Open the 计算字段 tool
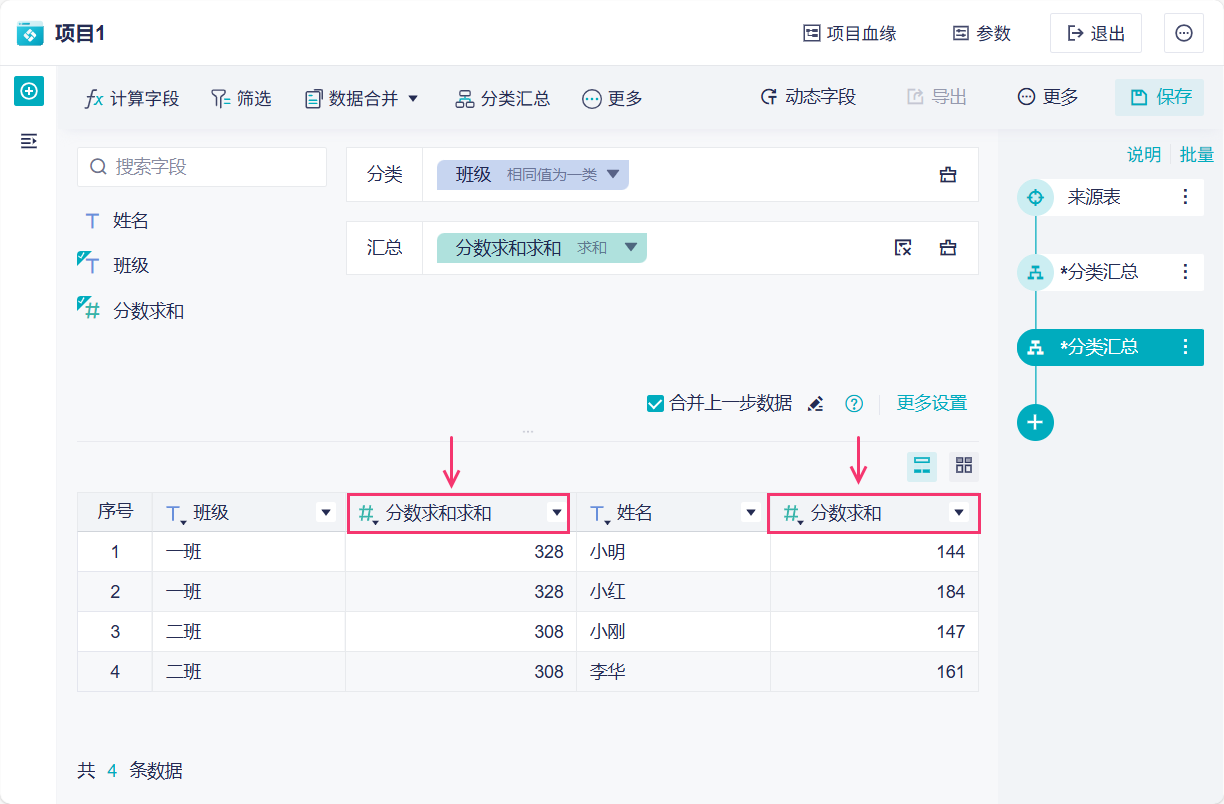The height and width of the screenshot is (804, 1224). click(132, 98)
